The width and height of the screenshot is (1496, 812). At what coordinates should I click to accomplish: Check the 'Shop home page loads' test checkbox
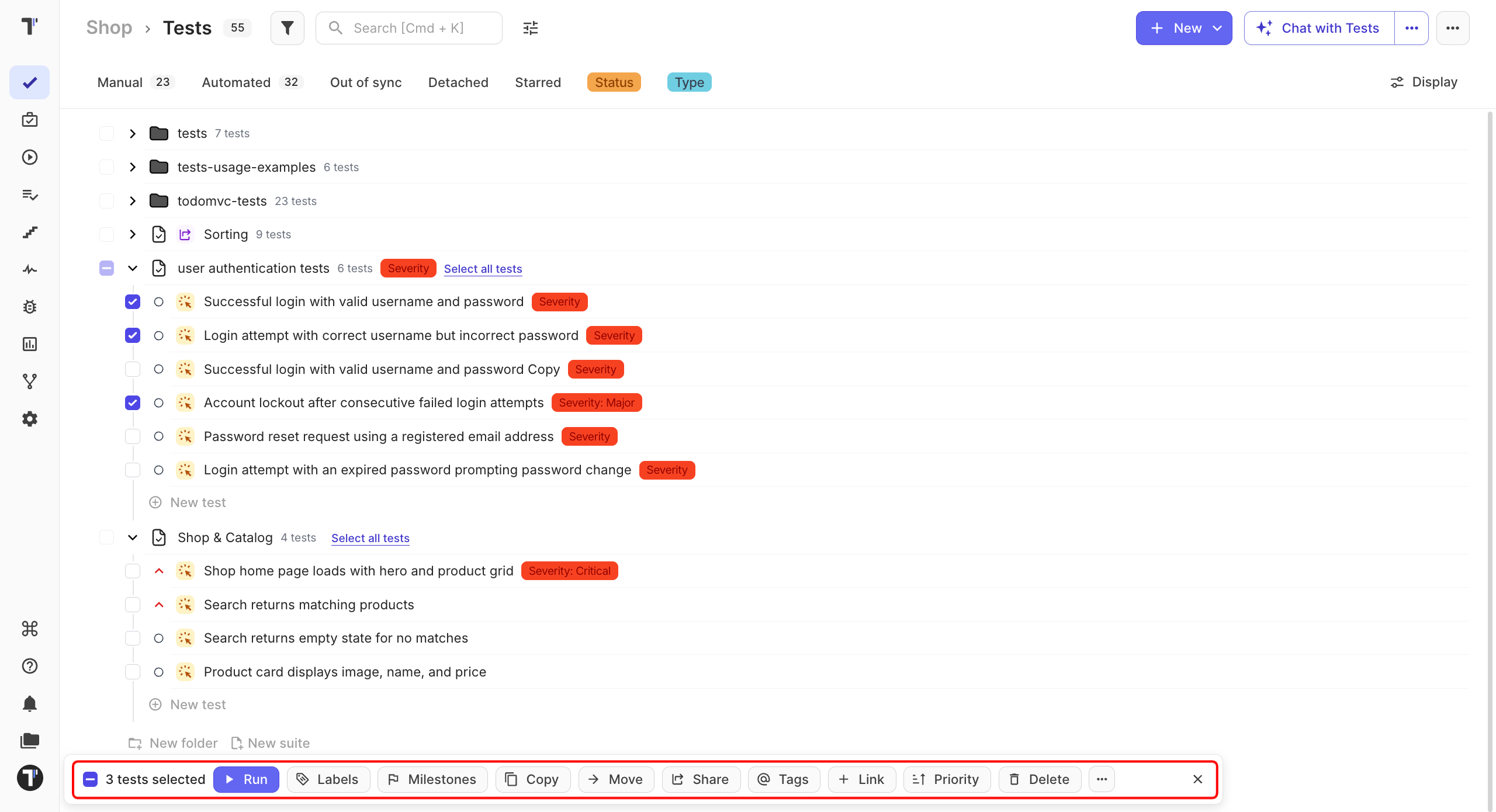tap(133, 571)
